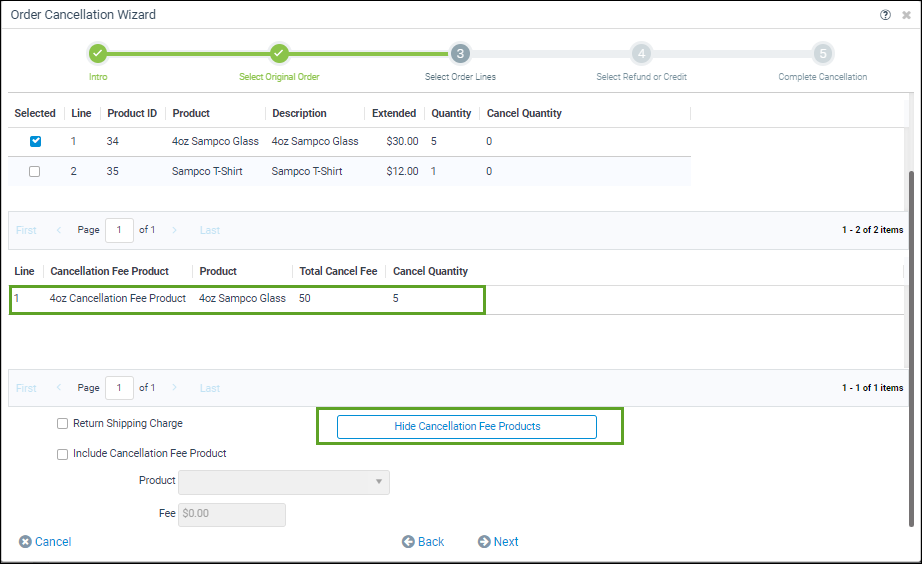Click previous page arrow in fee products pager
Viewport: 922px width, 564px height.
[x=59, y=387]
